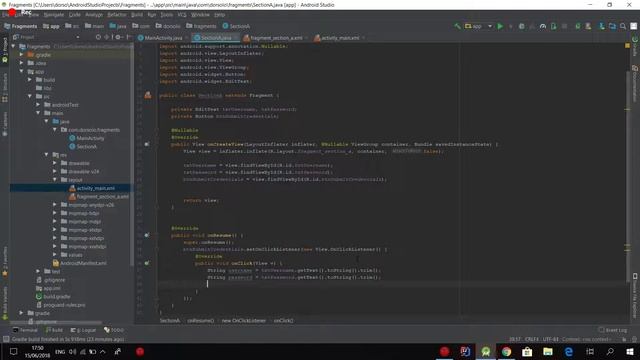Open Chrome from the Windows taskbar
Screen dimensions: 640x360
point(506,351)
